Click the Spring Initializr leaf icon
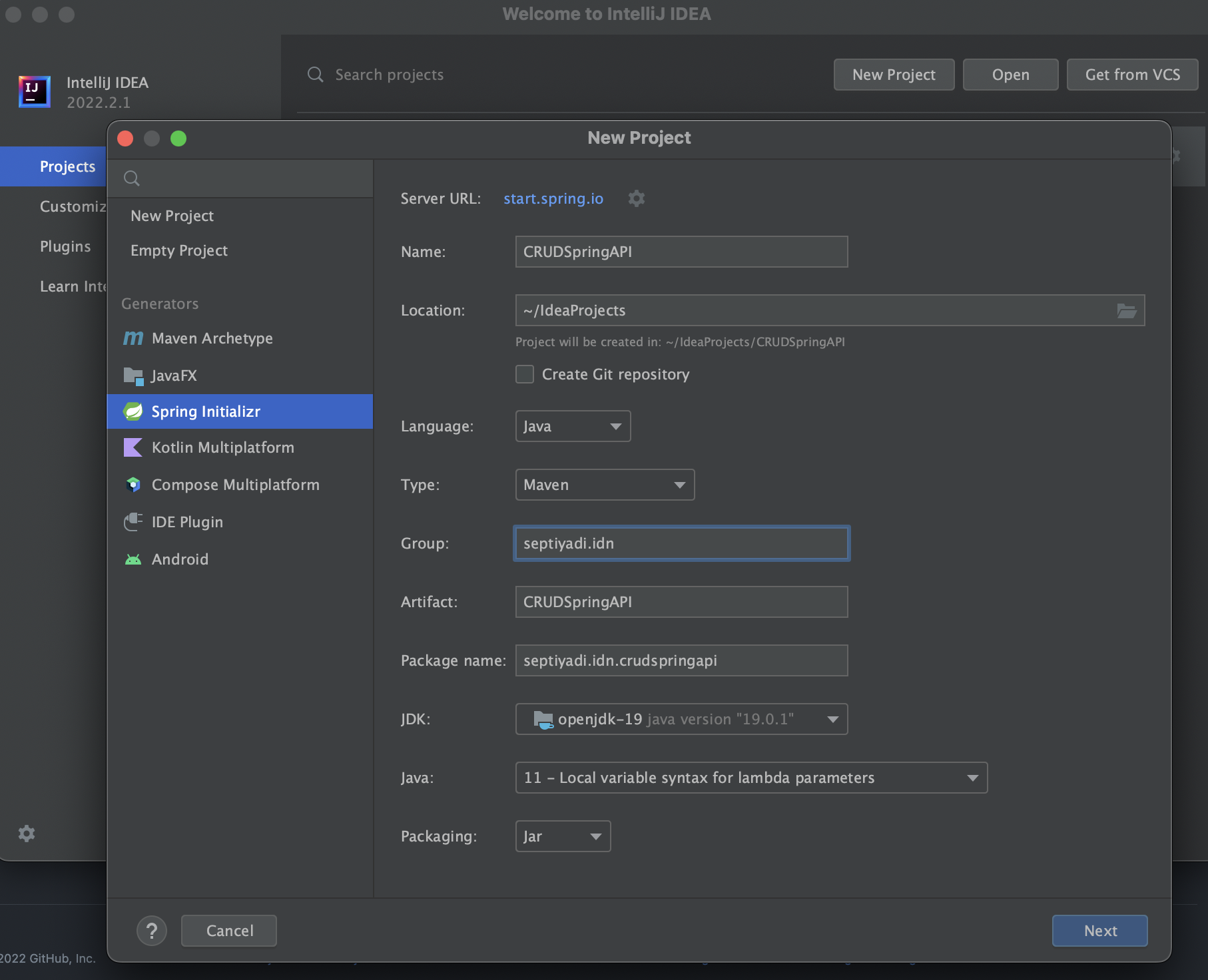 click(133, 411)
